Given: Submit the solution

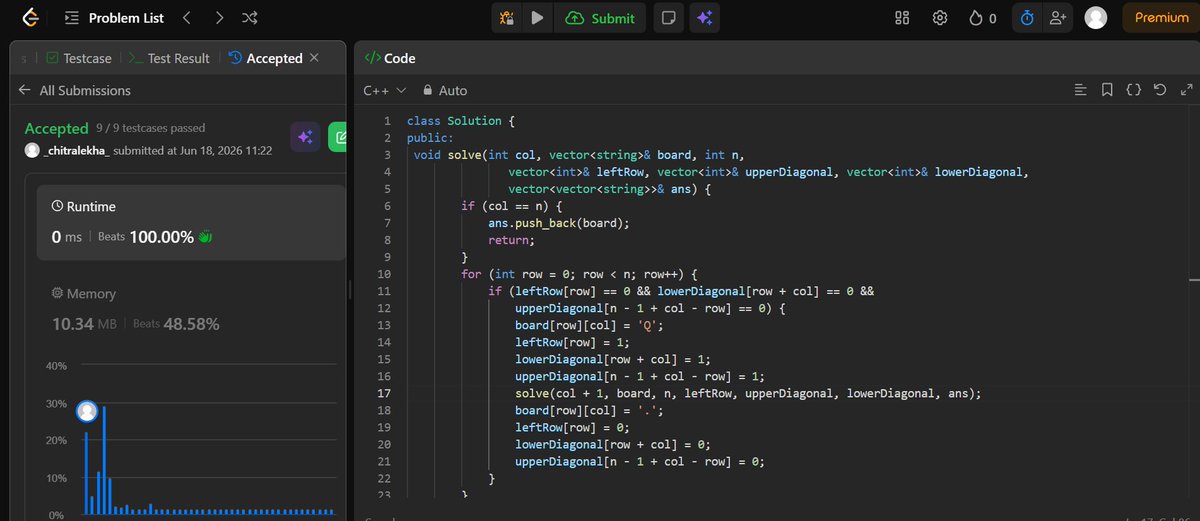Looking at the screenshot, I should (600, 18).
